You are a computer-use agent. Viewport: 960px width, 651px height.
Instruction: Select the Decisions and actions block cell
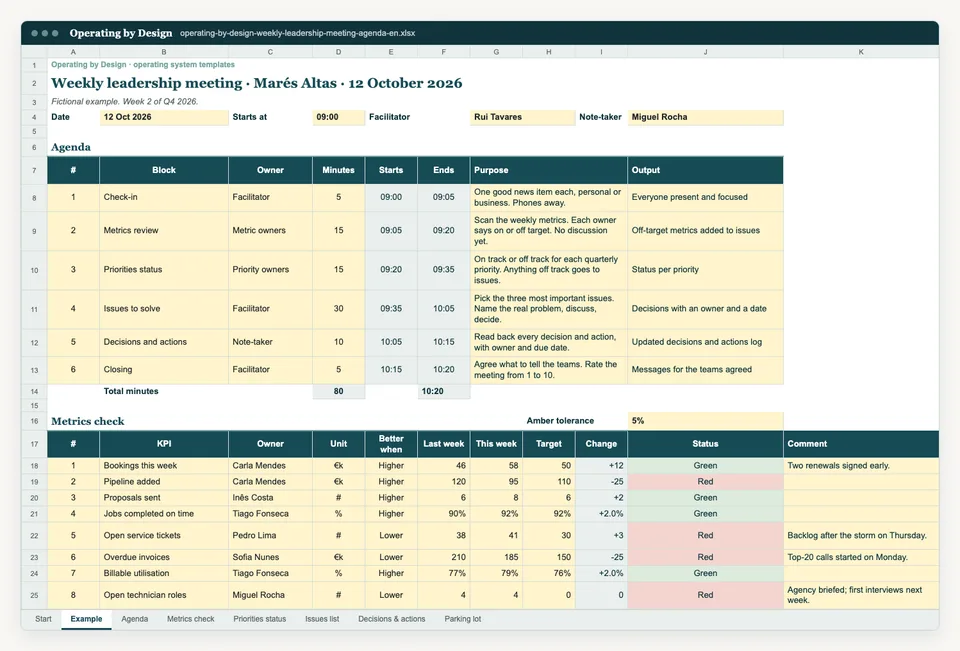pos(163,342)
